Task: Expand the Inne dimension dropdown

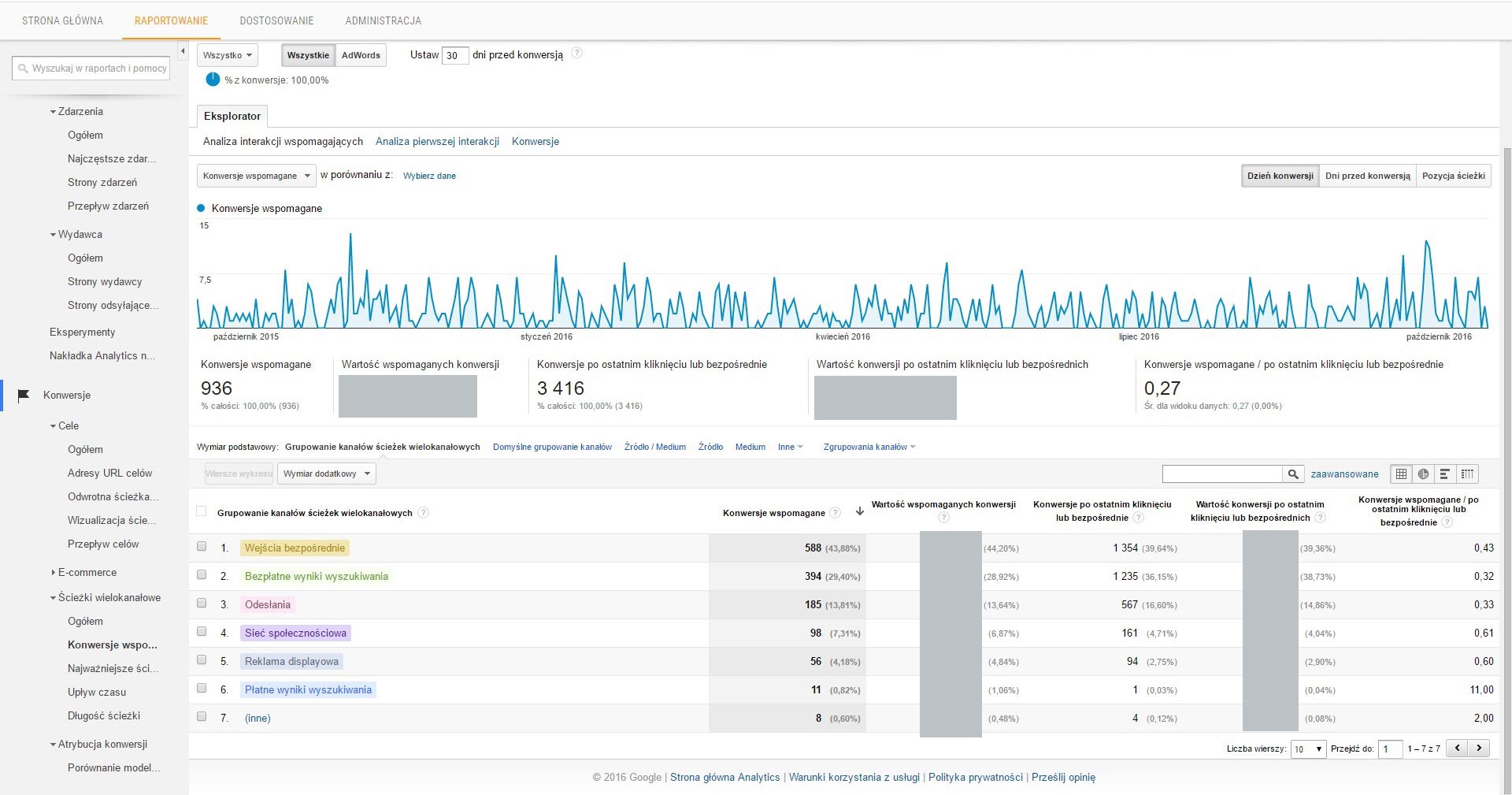Action: tap(790, 447)
